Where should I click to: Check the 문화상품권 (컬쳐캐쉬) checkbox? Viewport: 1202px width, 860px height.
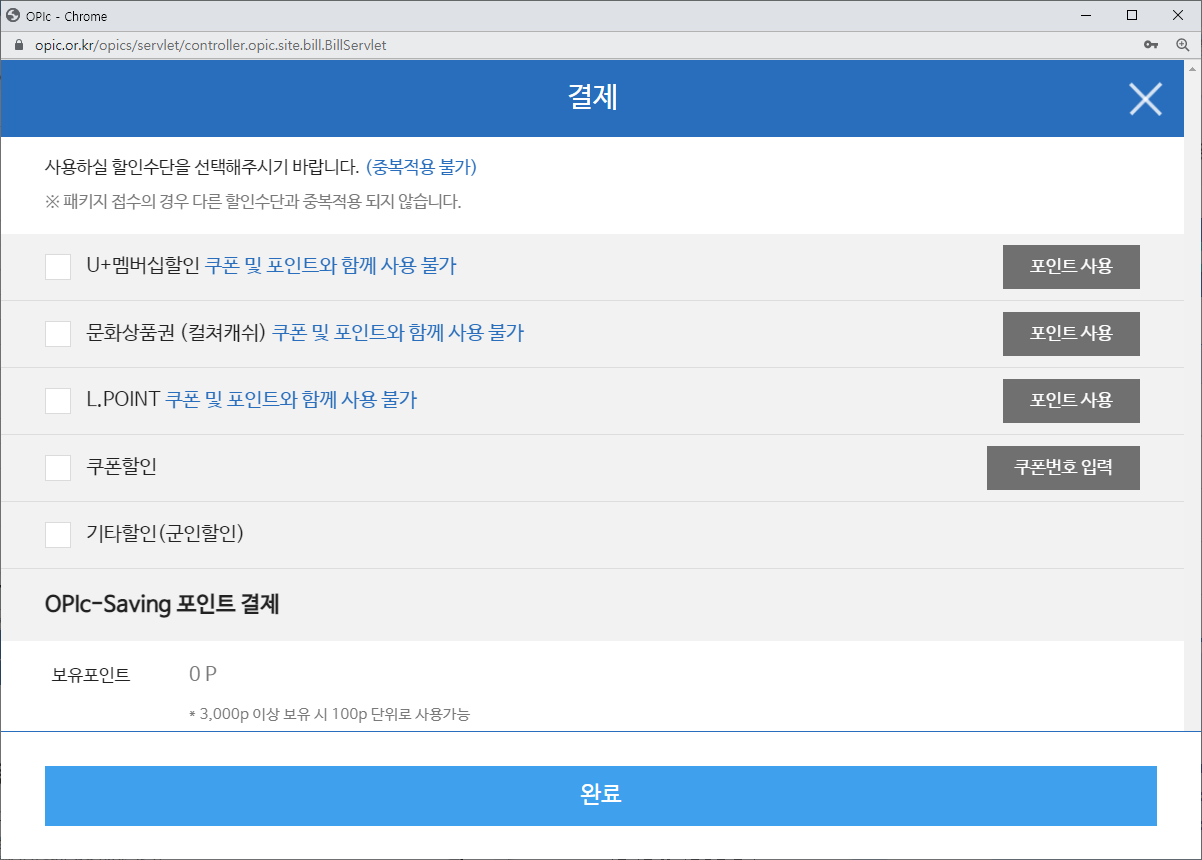[58, 334]
